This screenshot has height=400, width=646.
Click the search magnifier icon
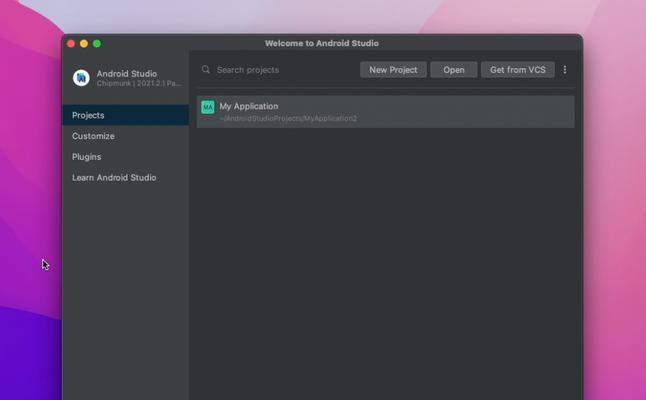point(206,70)
